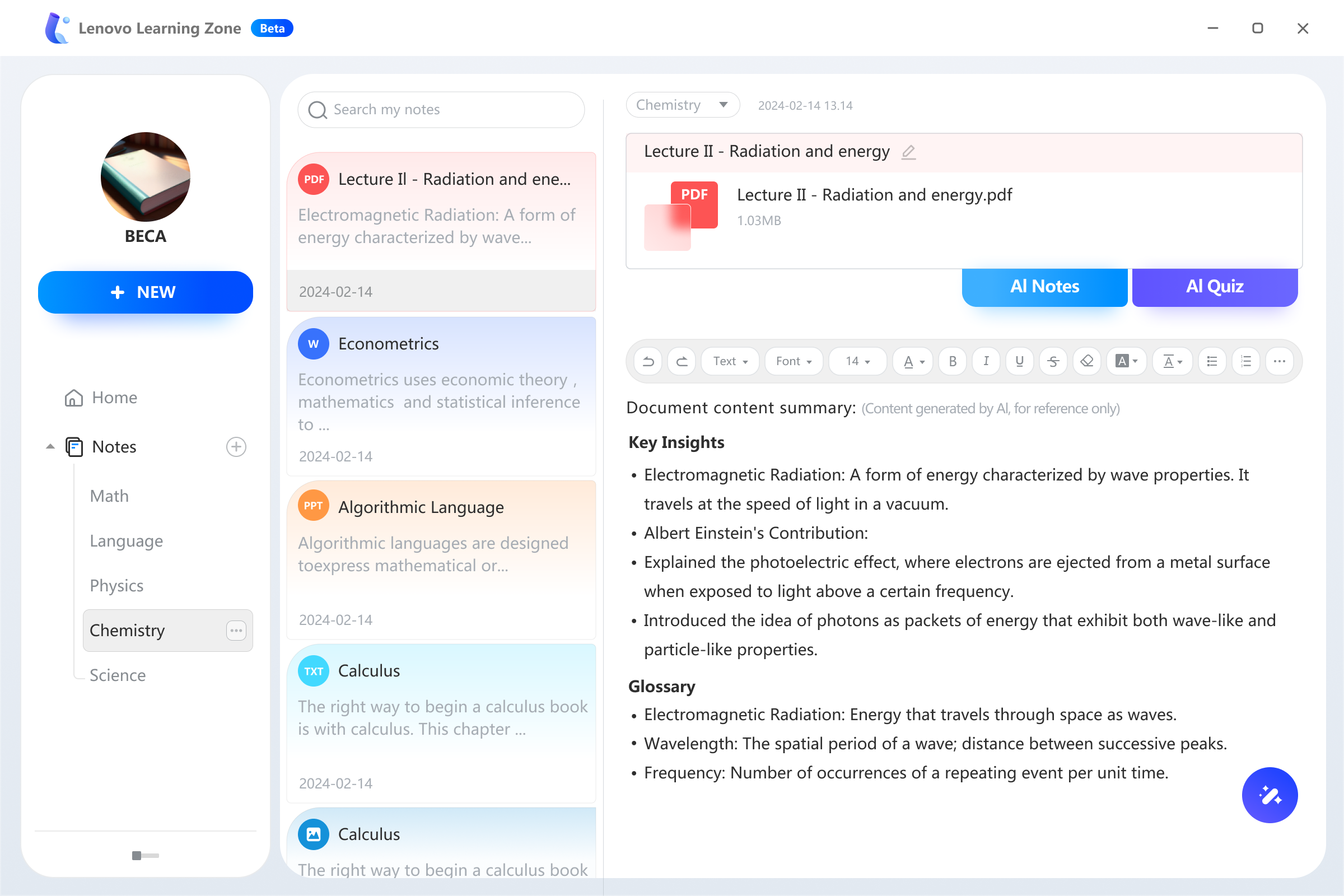Click the redo icon in toolbar
This screenshot has width=1344, height=896.
tap(682, 360)
